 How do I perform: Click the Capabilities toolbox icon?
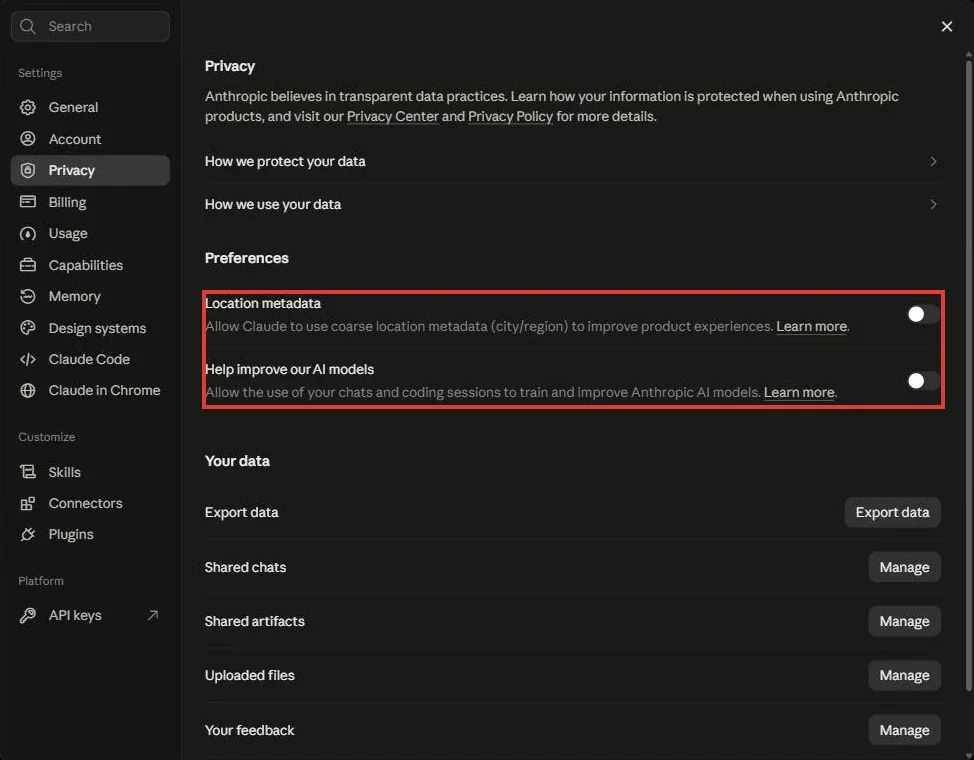[28, 265]
